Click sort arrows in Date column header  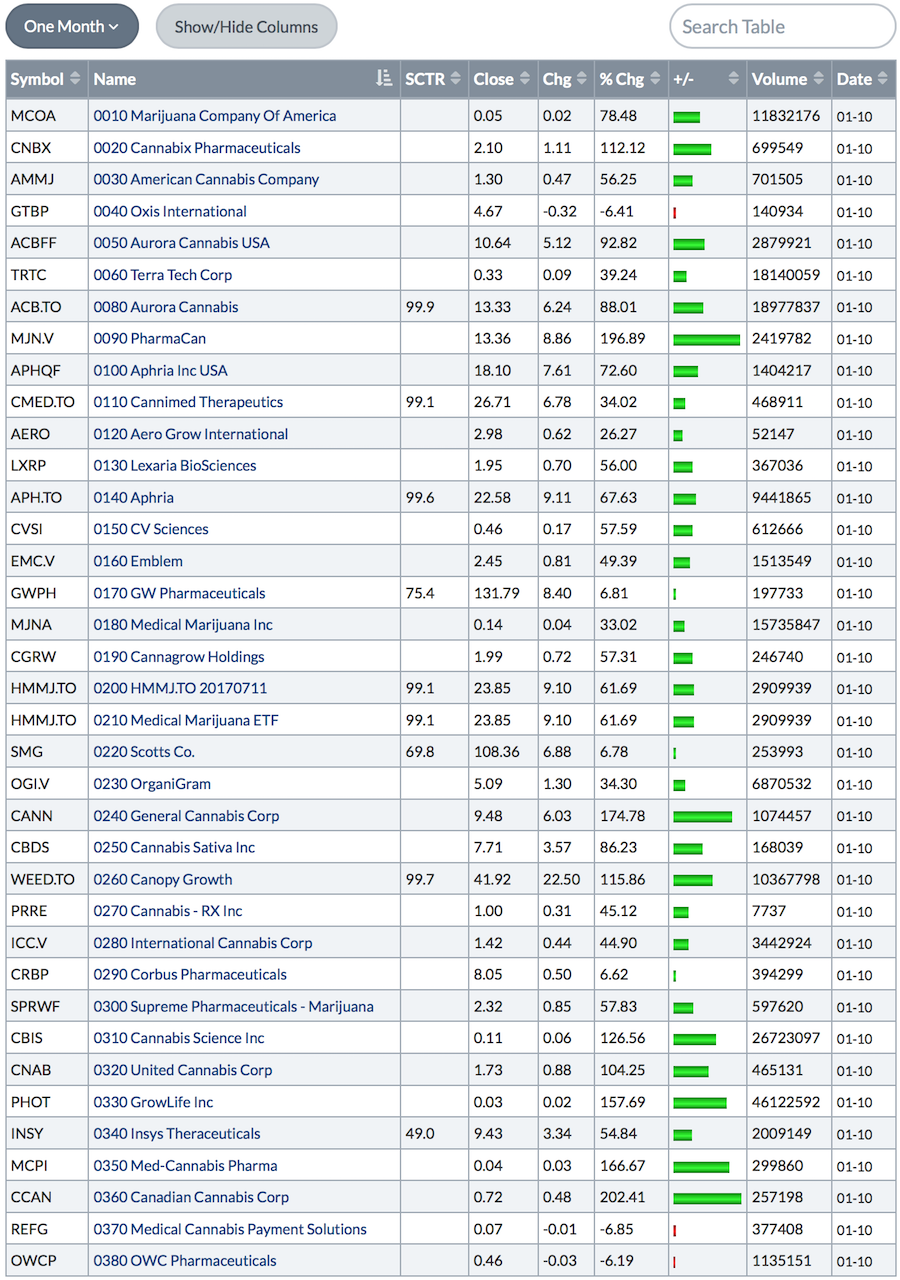pyautogui.click(x=883, y=79)
